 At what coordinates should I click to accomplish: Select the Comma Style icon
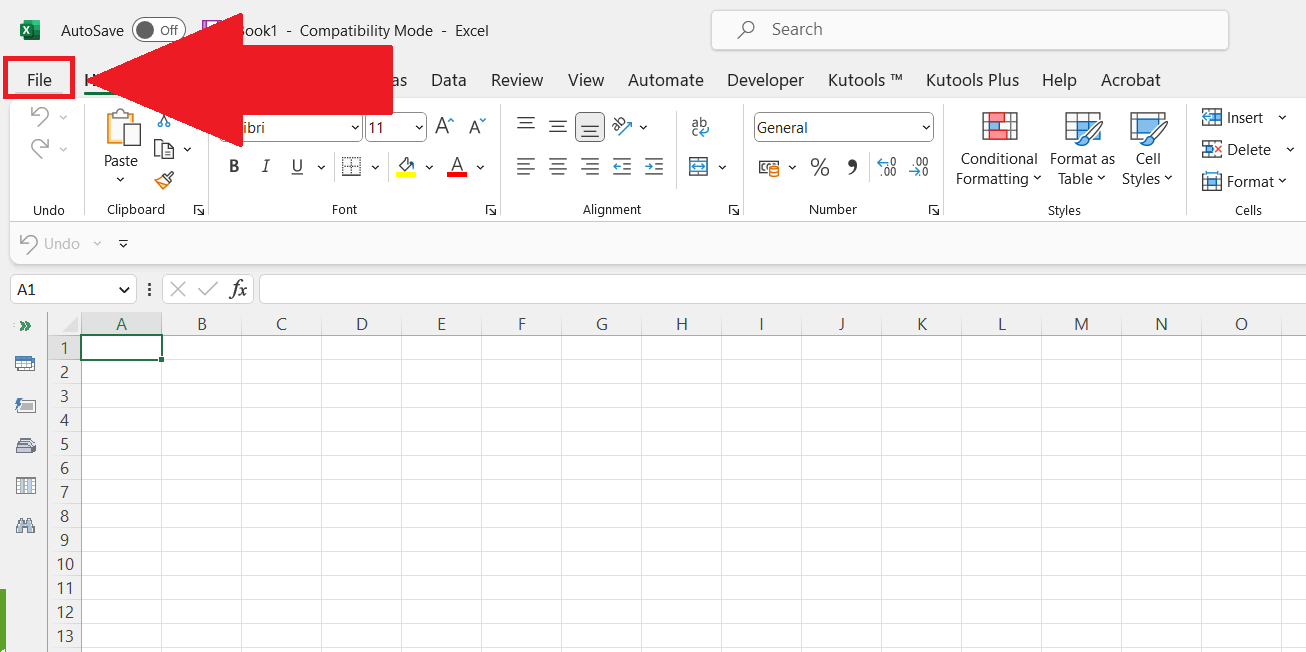852,167
